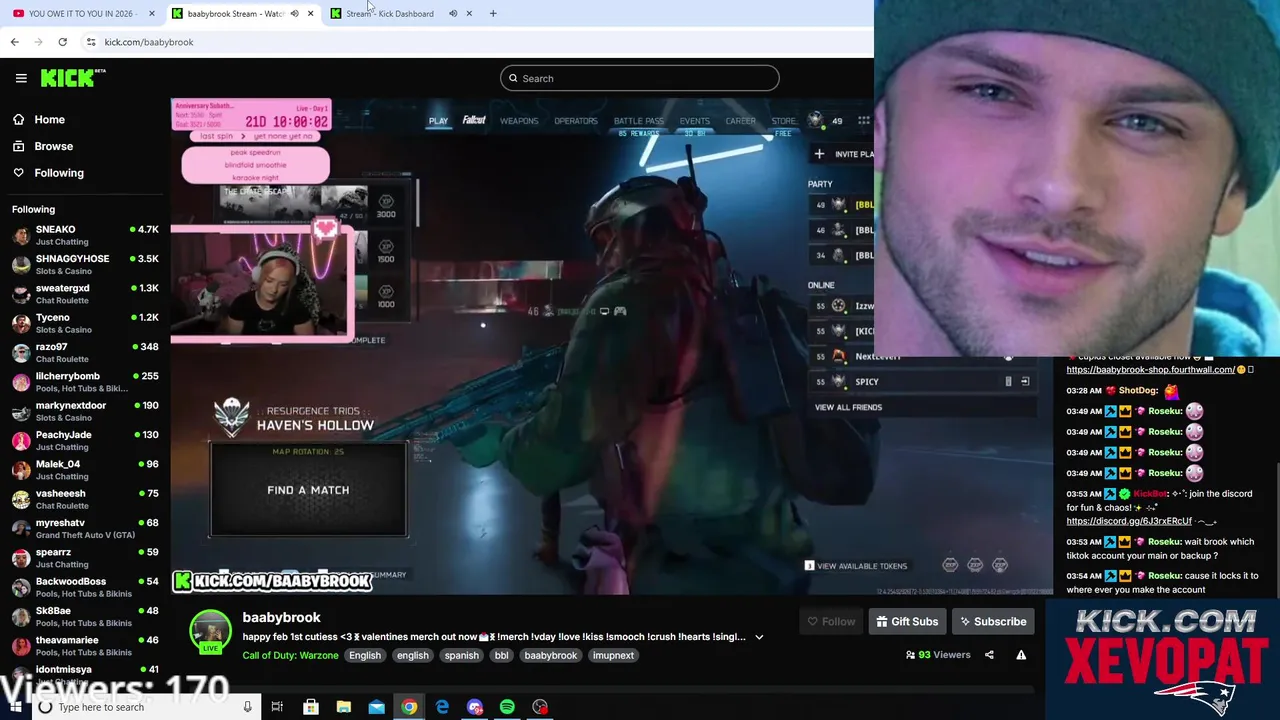Mute the baabybrook Stream tab audio
The width and height of the screenshot is (1280, 720).
294,13
